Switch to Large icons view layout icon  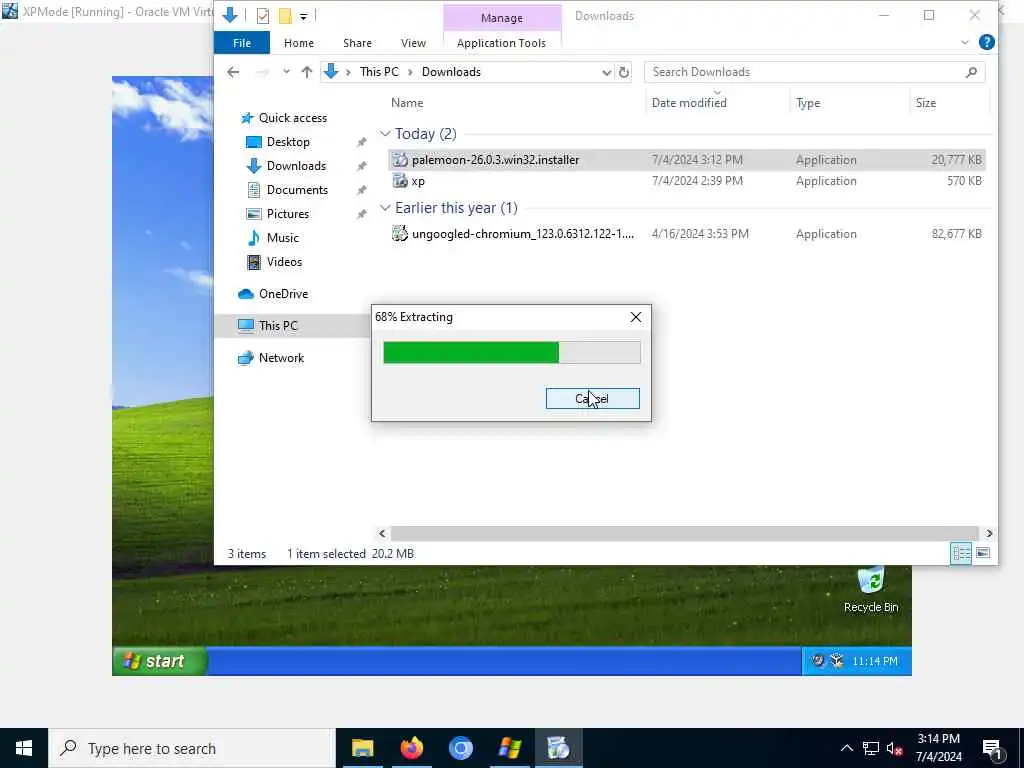point(983,554)
